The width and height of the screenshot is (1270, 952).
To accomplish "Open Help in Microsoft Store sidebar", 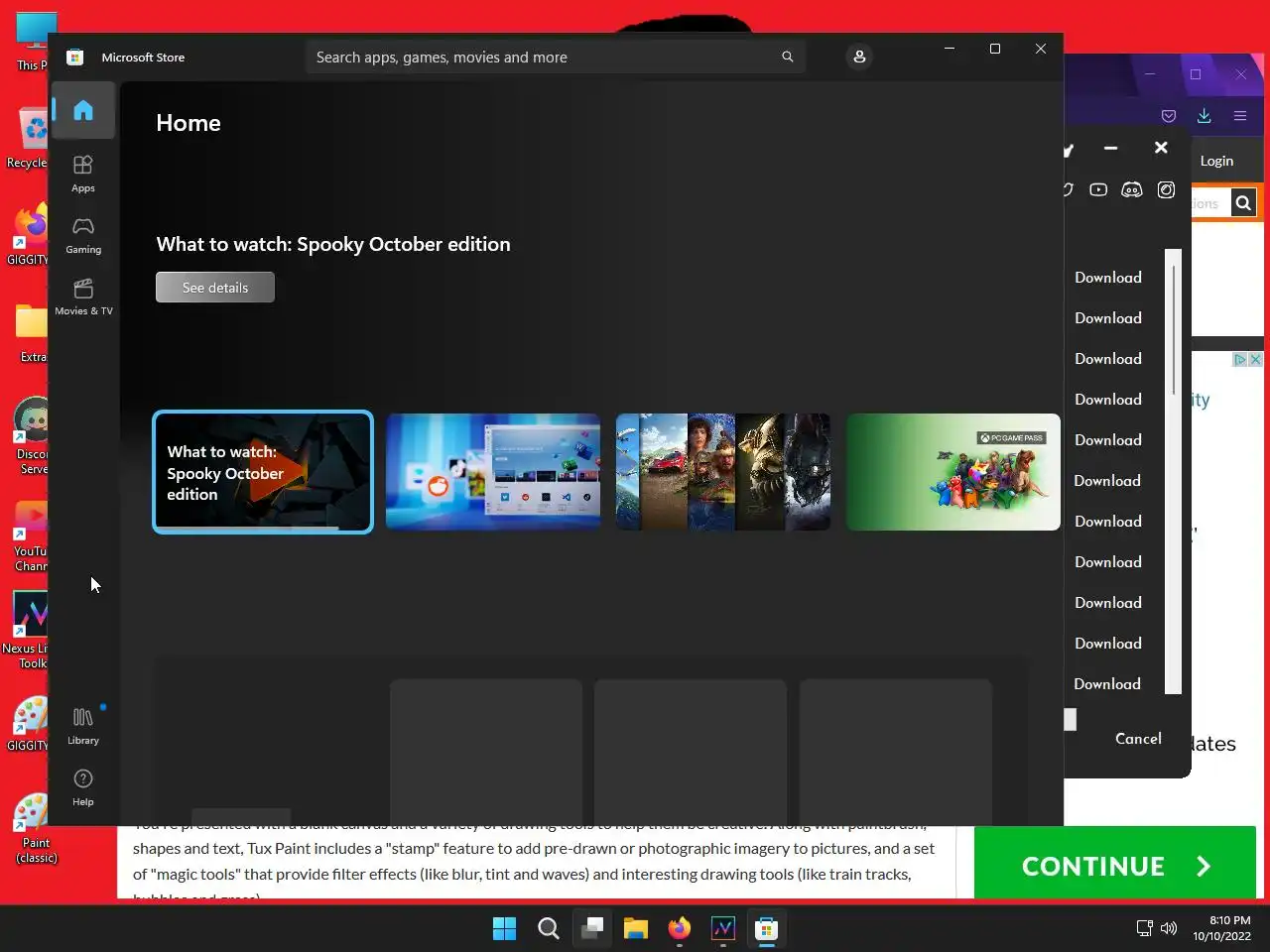I will (x=83, y=787).
